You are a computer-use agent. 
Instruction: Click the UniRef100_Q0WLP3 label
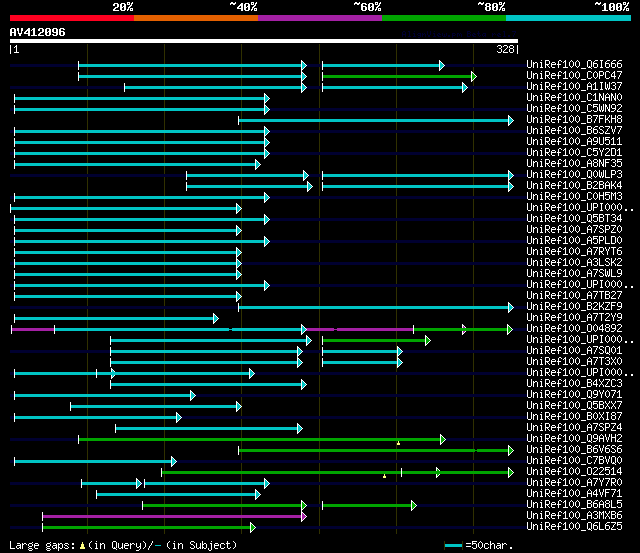click(574, 175)
